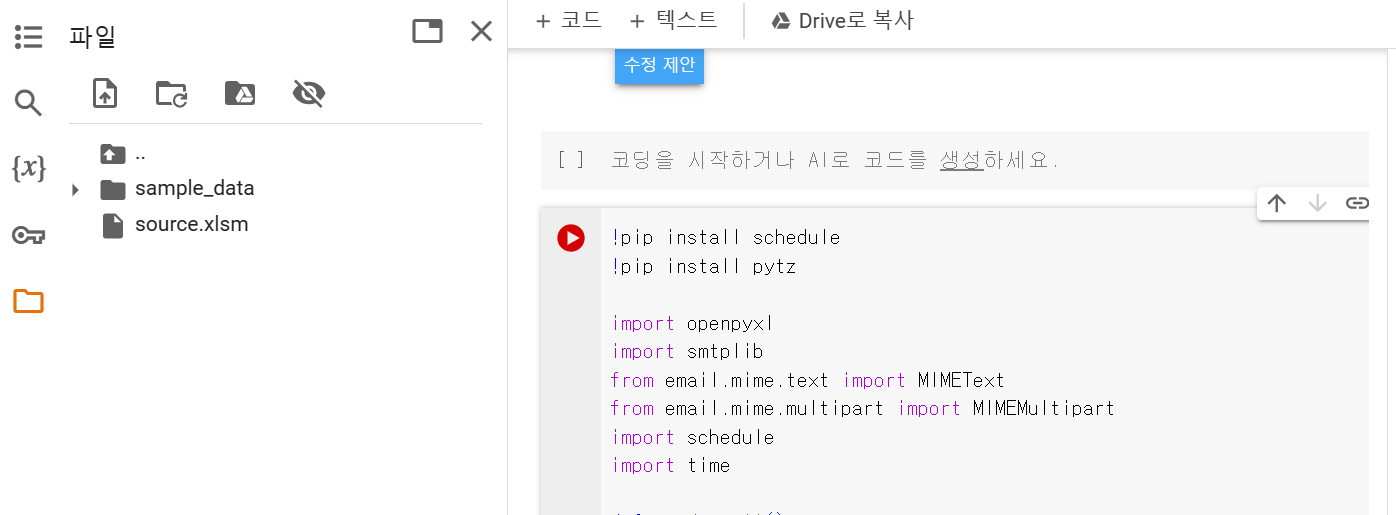Viewport: 1396px width, 515px height.
Task: Open the secrets key sidebar icon
Action: point(28,235)
